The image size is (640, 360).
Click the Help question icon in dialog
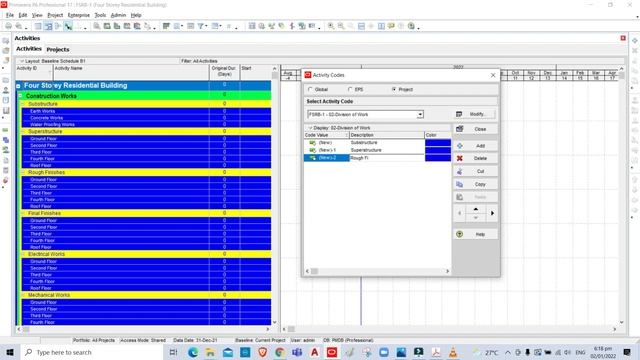(x=460, y=234)
